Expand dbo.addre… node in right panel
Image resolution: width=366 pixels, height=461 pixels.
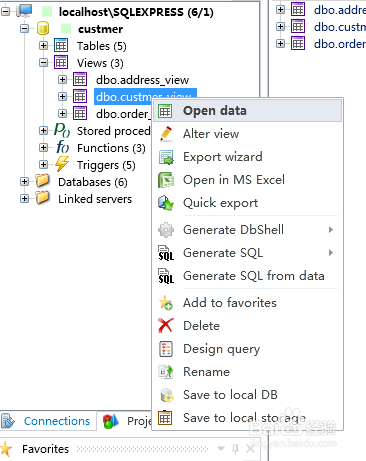281,9
